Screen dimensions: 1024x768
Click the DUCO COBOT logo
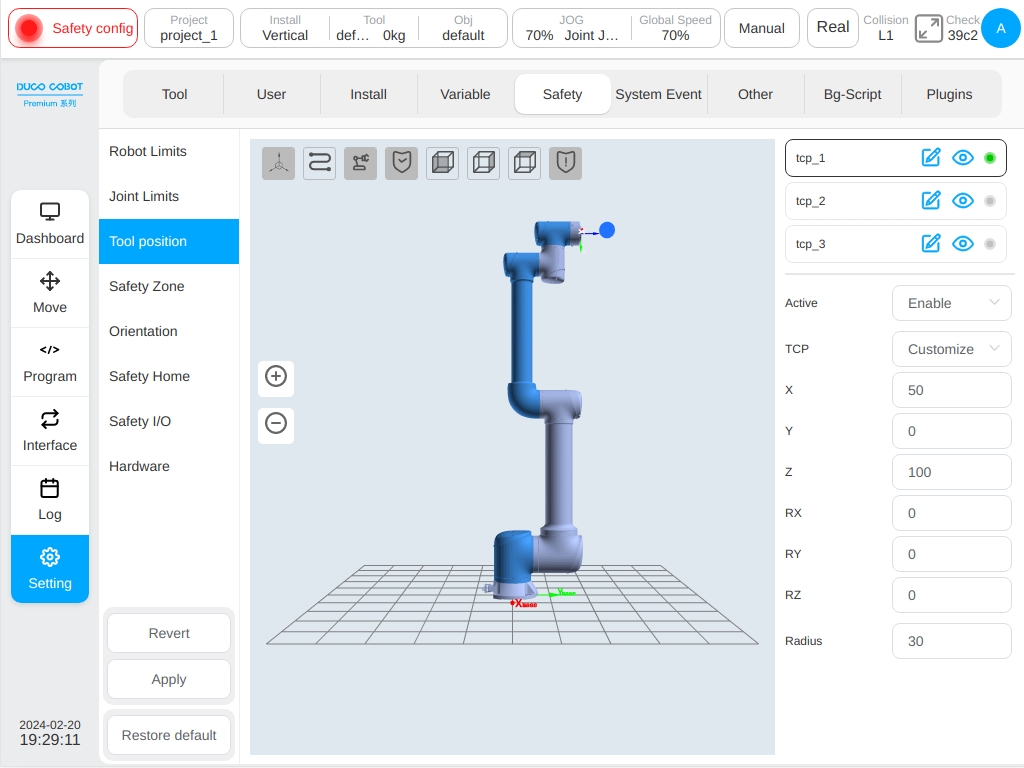[x=50, y=94]
